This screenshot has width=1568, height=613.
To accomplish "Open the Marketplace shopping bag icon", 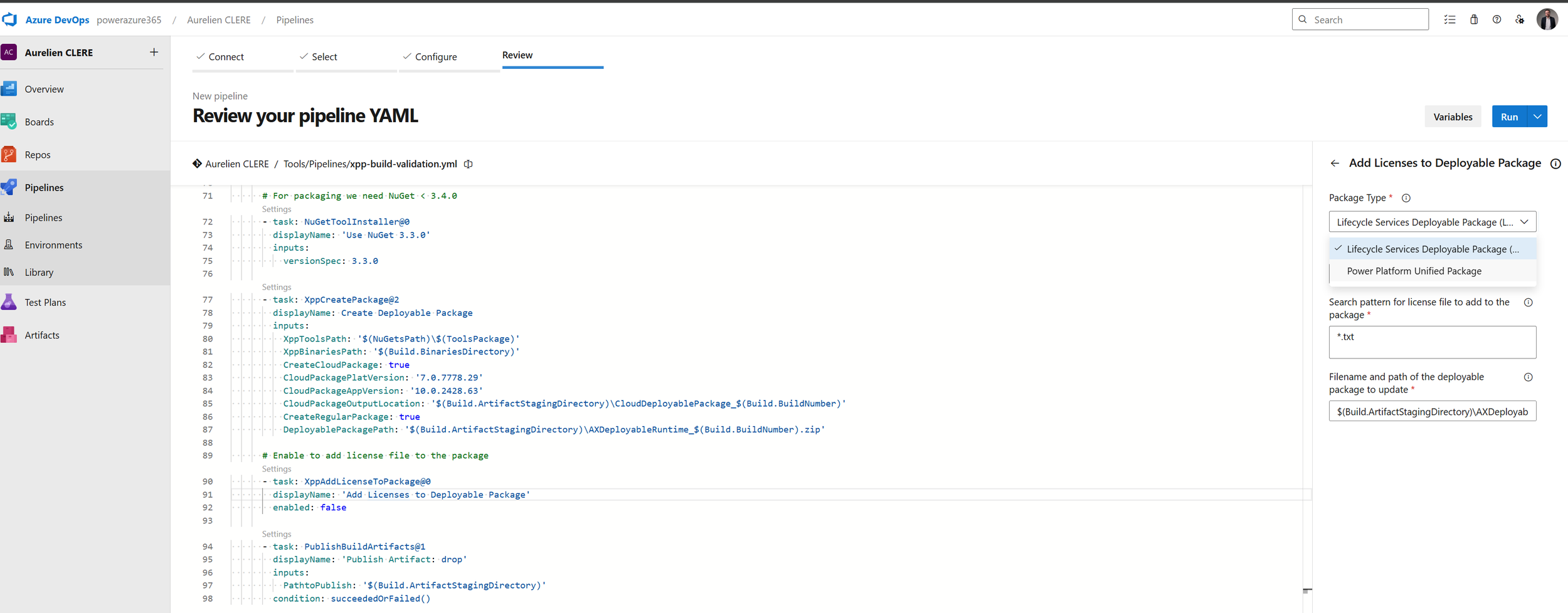I will [1474, 19].
